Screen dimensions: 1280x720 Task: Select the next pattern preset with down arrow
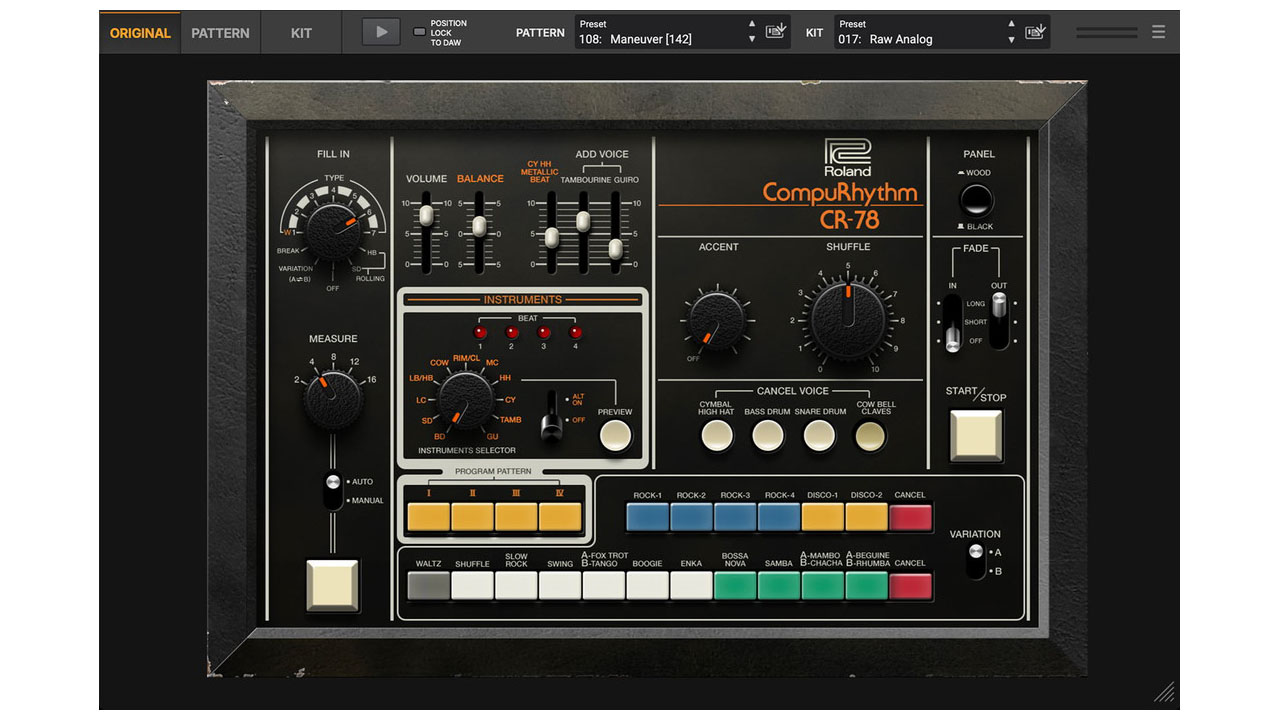[752, 40]
